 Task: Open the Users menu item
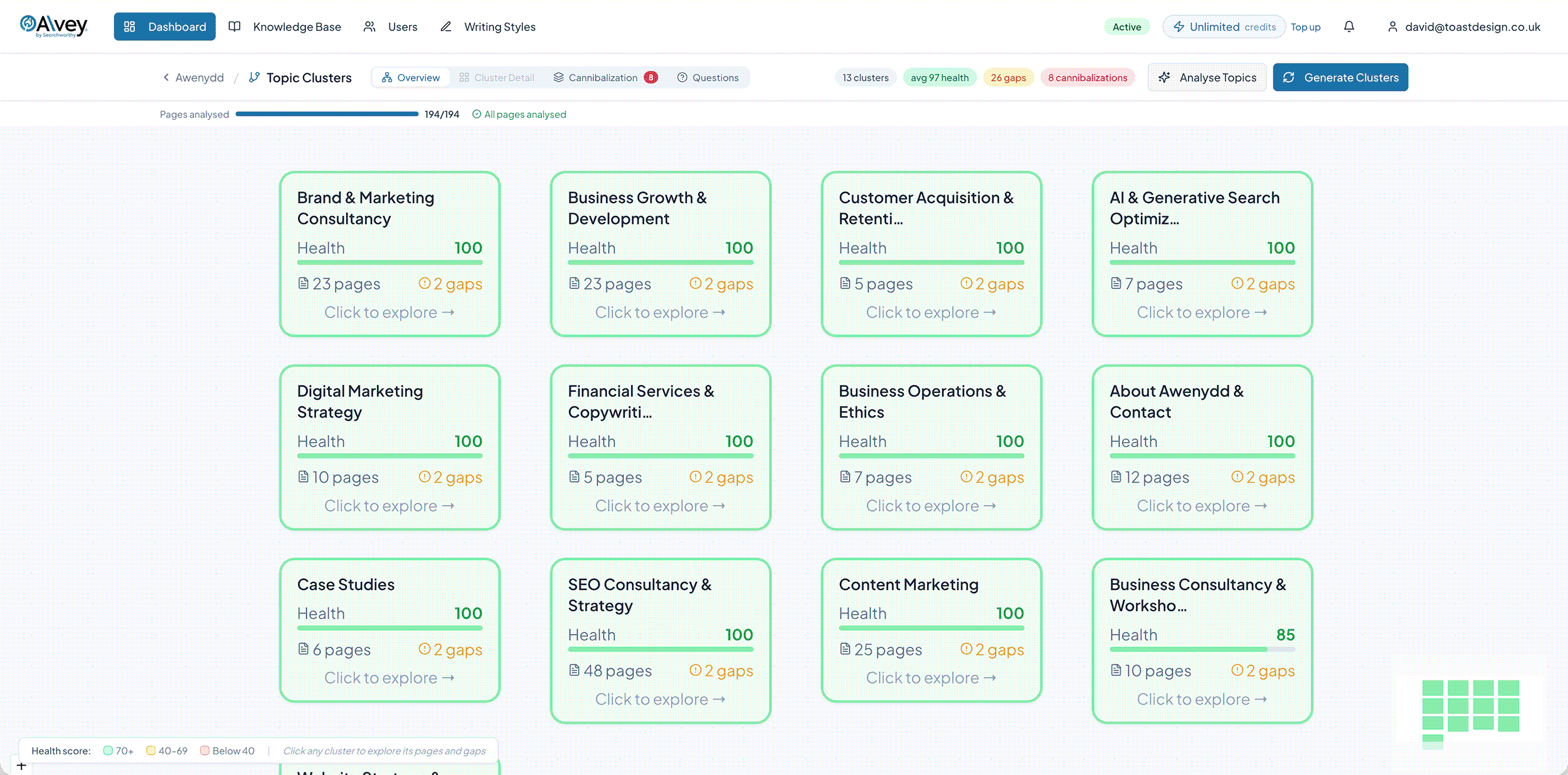click(x=390, y=26)
